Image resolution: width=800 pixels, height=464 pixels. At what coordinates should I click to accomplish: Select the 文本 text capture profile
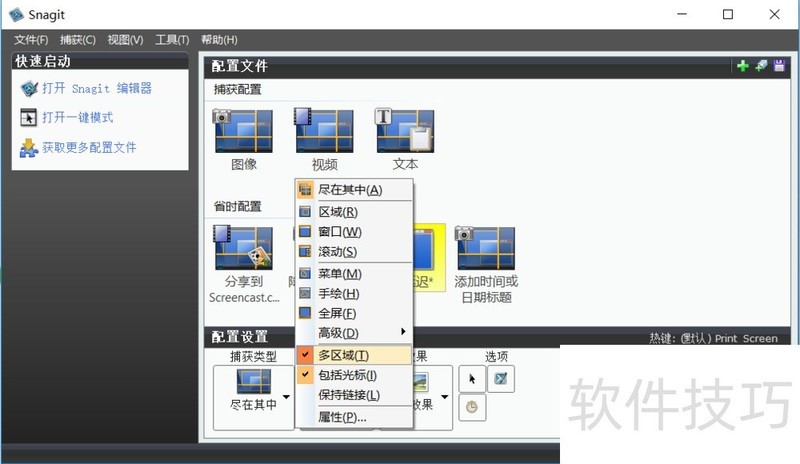point(405,140)
